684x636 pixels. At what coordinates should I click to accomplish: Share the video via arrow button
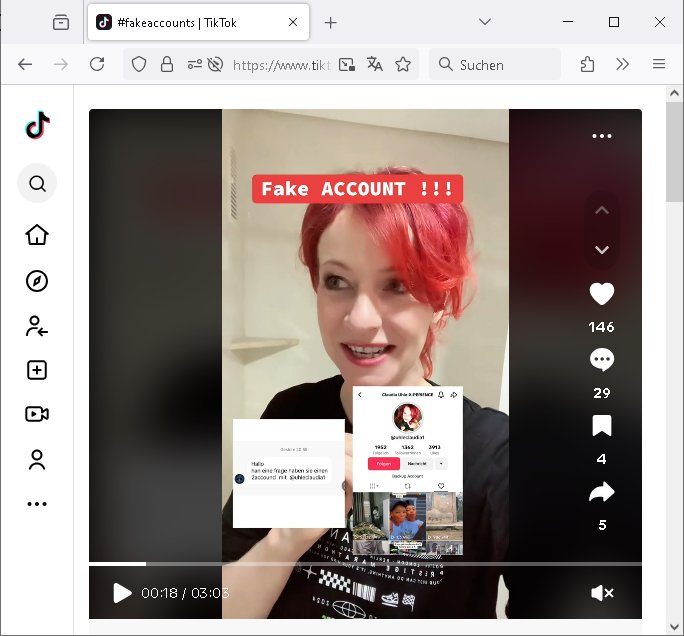[x=601, y=492]
